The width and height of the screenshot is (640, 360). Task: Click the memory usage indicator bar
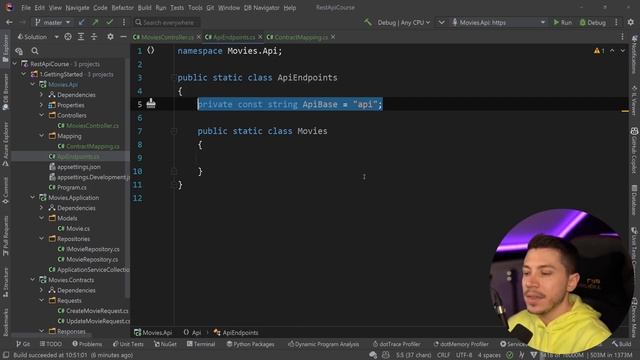(x=586, y=355)
